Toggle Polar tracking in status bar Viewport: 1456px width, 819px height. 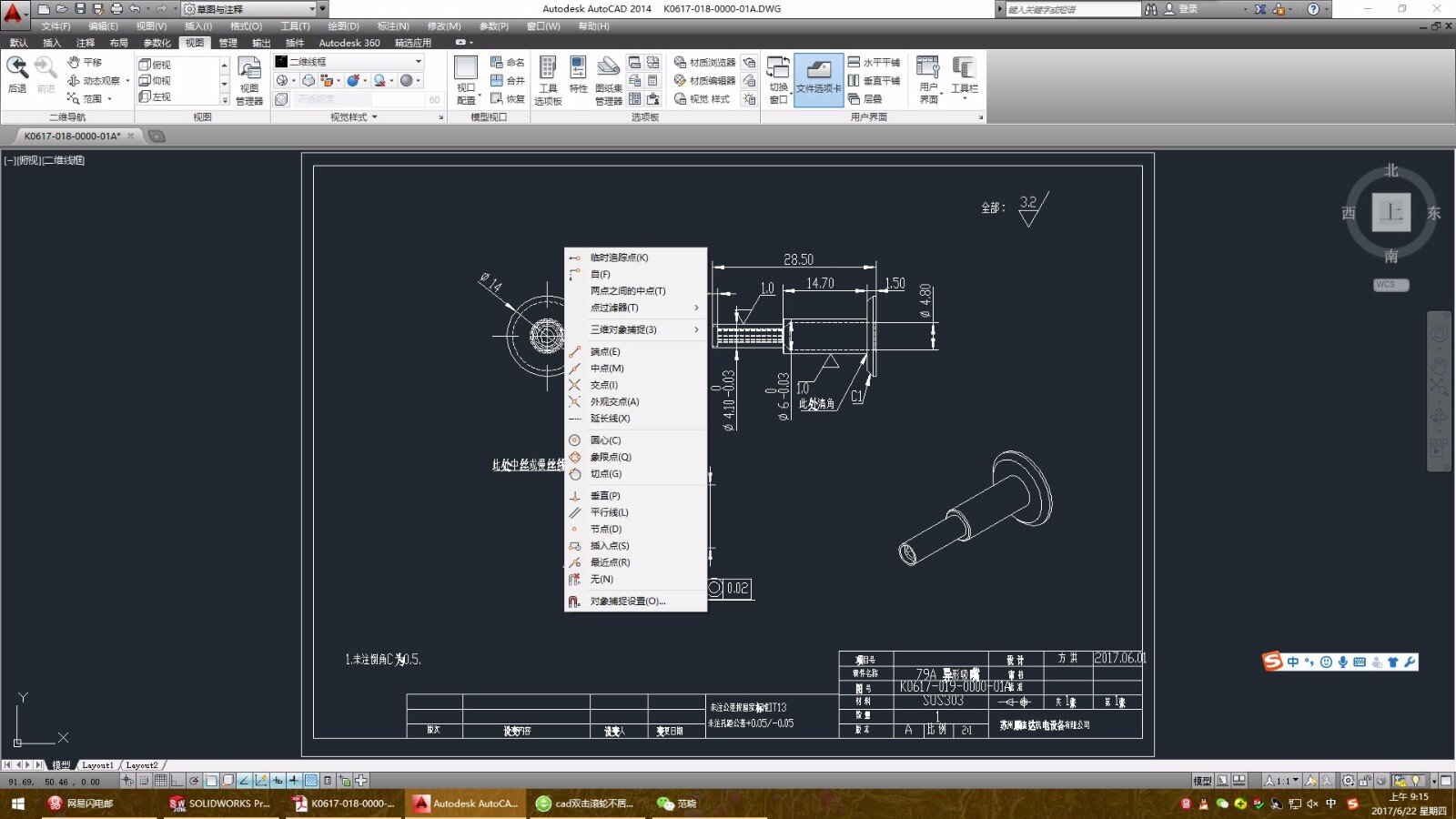pos(194,780)
